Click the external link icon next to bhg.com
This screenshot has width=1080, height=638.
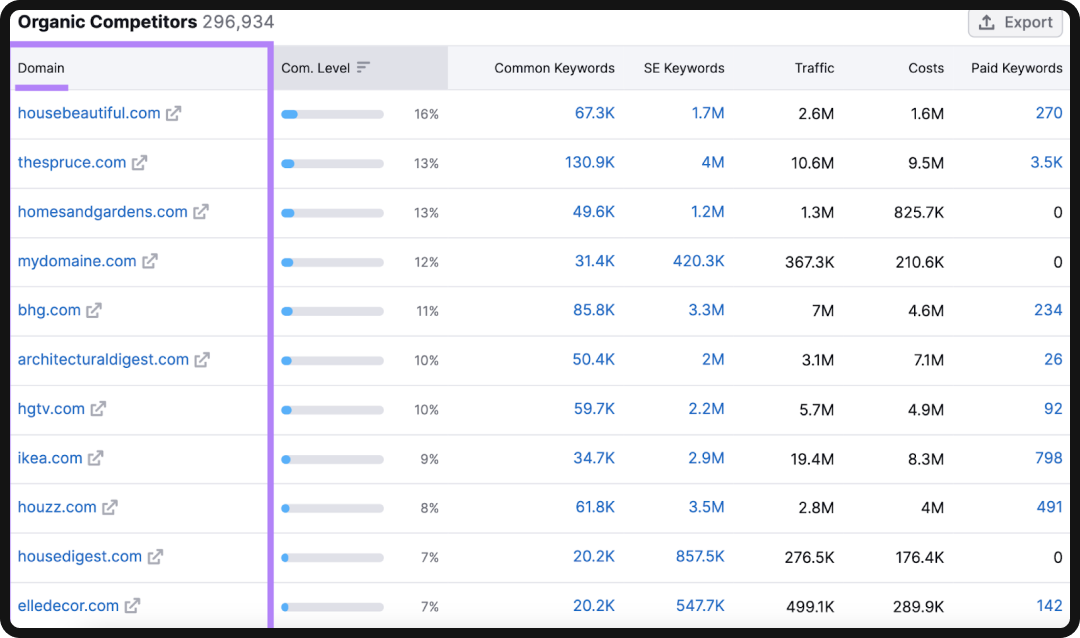(x=94, y=310)
